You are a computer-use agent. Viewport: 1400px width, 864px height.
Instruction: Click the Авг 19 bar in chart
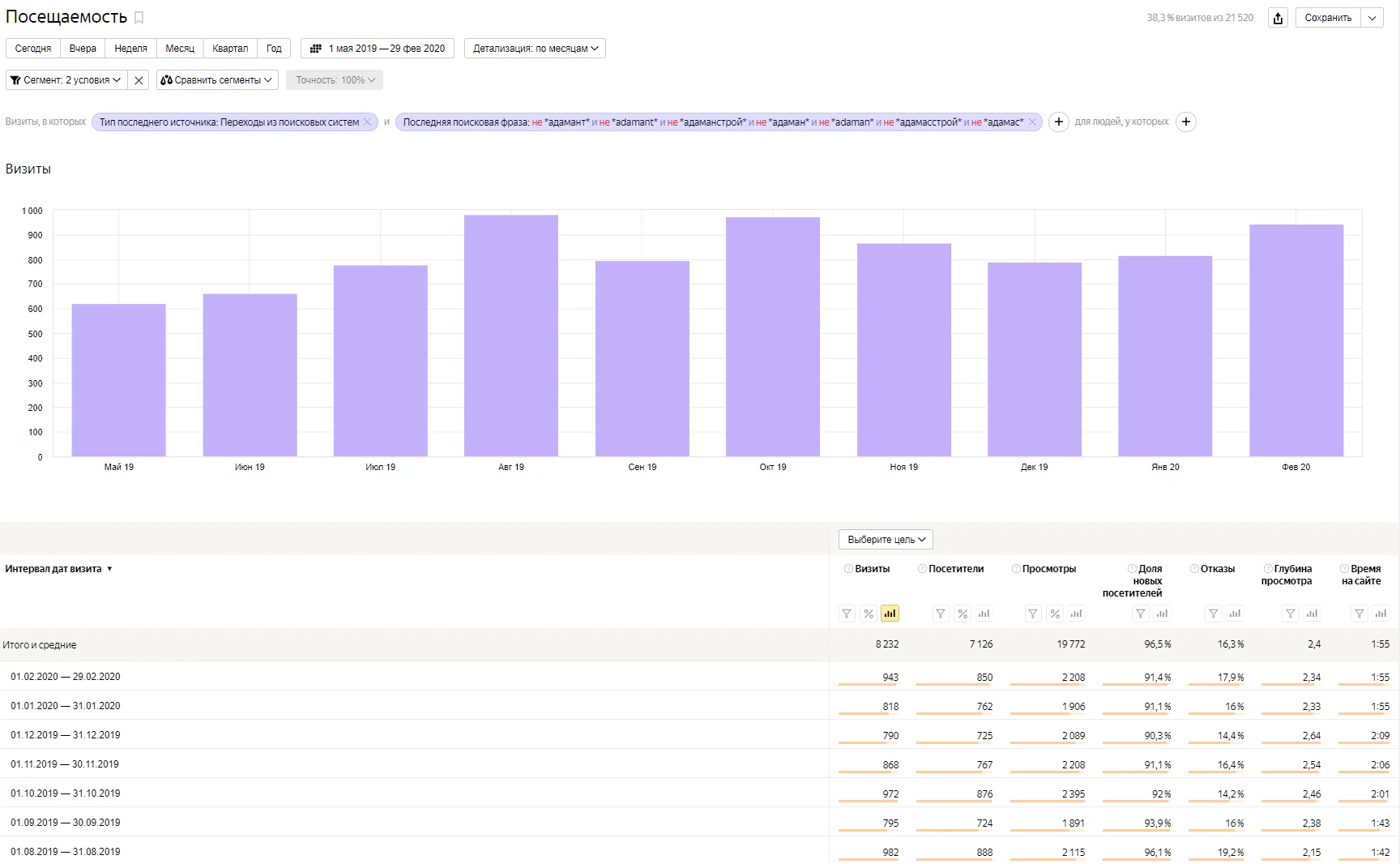click(511, 336)
